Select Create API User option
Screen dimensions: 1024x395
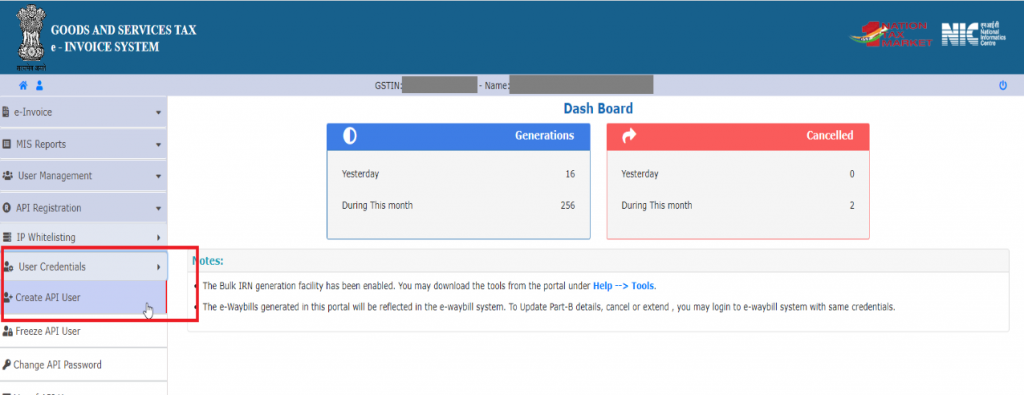84,298
